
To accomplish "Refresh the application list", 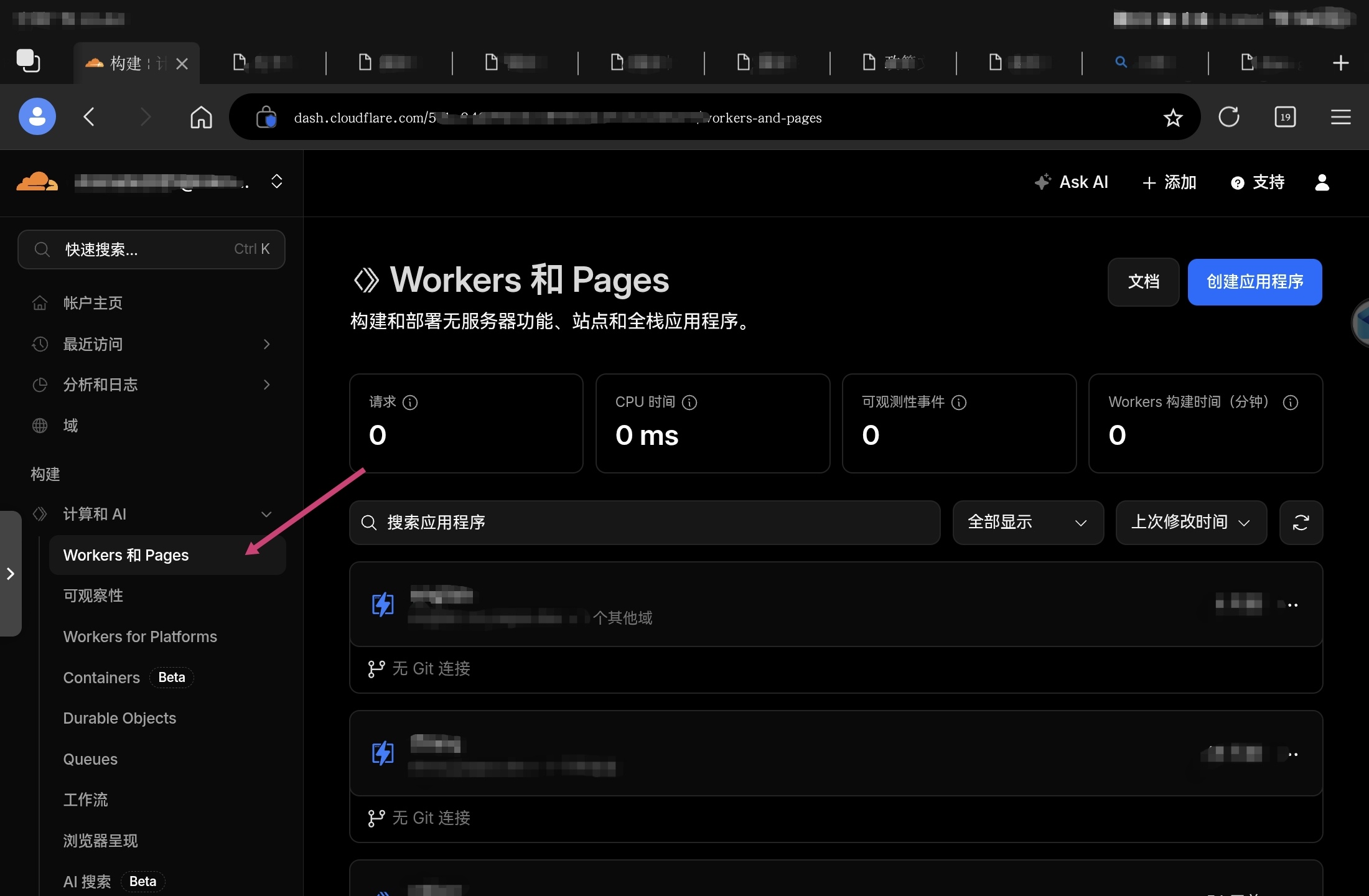I will pyautogui.click(x=1301, y=523).
